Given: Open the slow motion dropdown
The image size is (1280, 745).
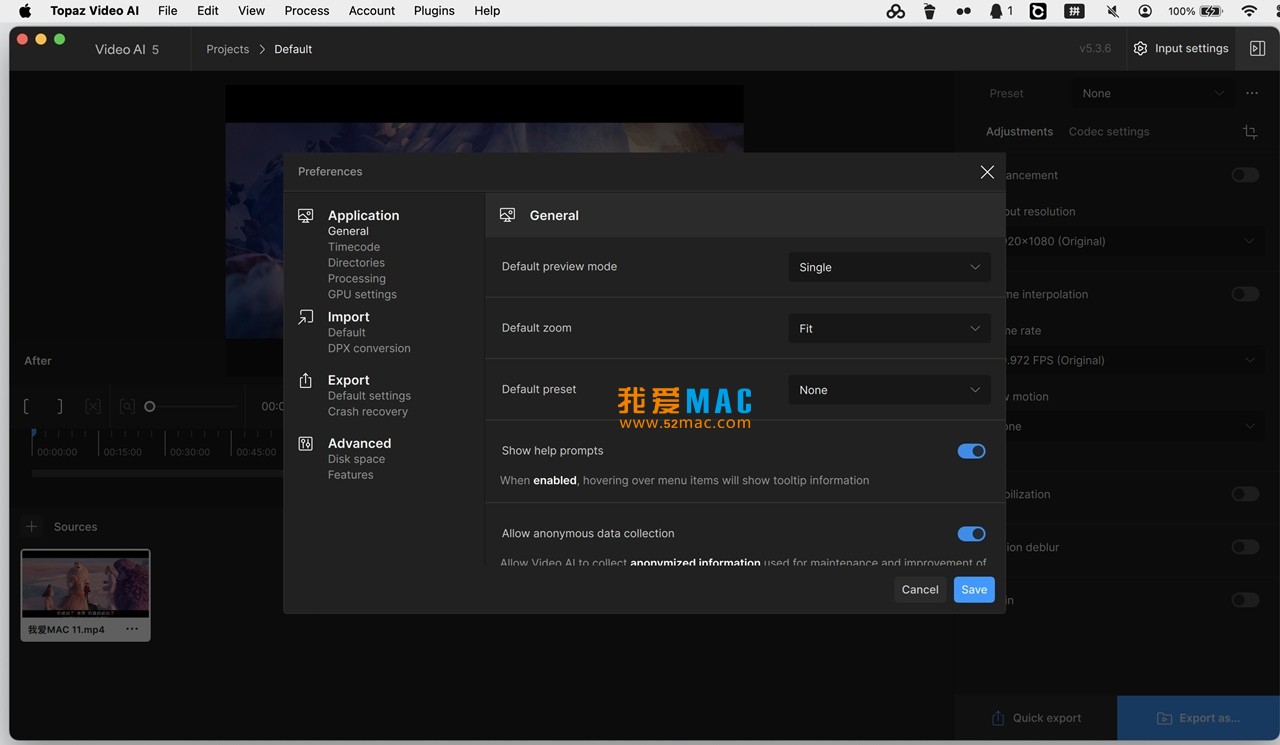Looking at the screenshot, I should coord(1132,426).
